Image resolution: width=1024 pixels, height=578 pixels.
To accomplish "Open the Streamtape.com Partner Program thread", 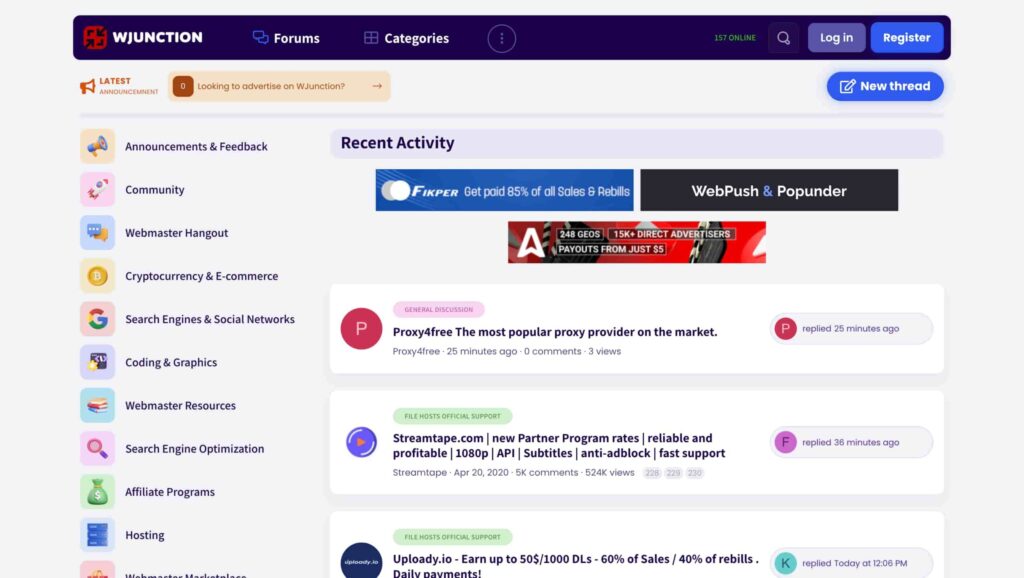I will coord(559,445).
